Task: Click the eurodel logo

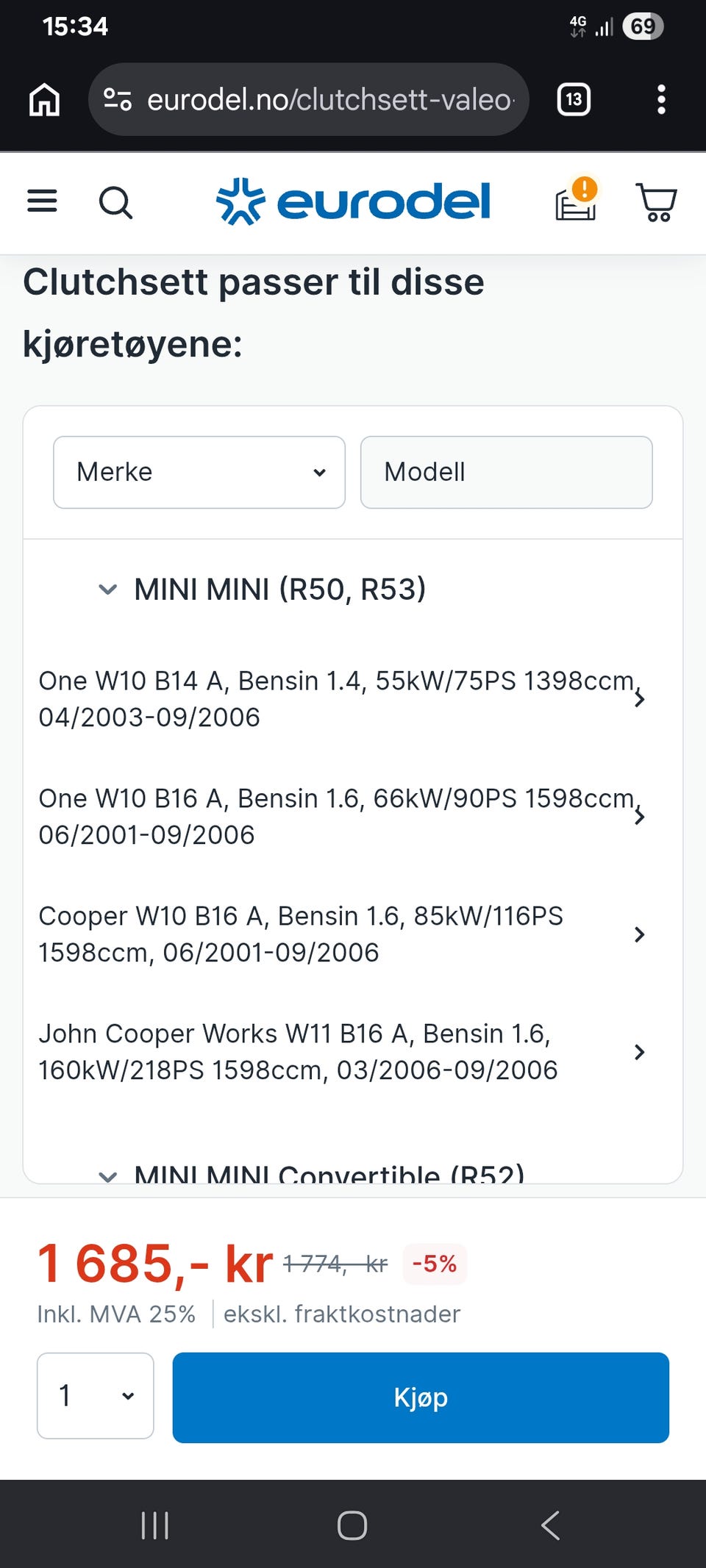Action: [353, 201]
